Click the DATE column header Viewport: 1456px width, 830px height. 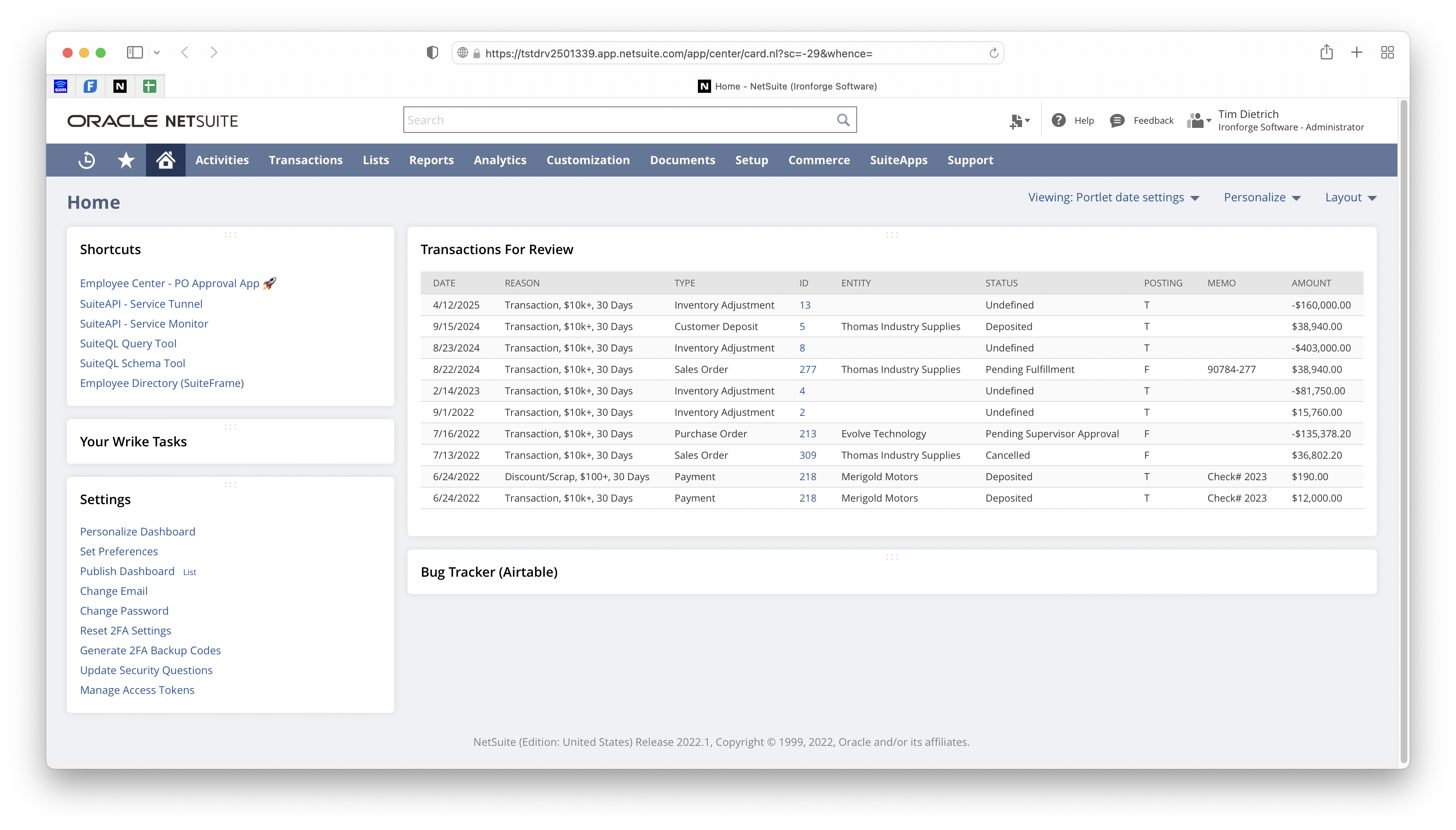(444, 283)
